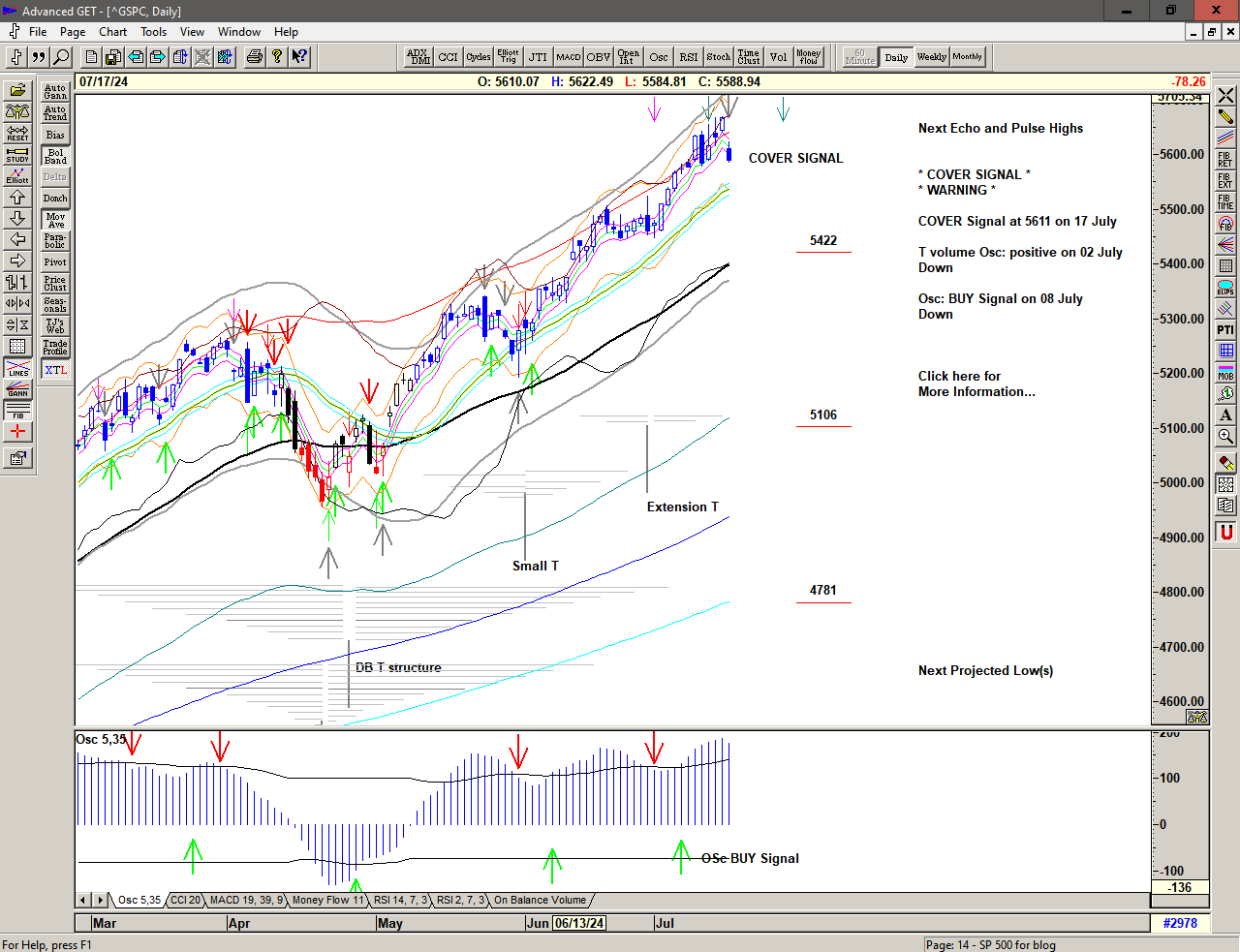This screenshot has height=952, width=1240.
Task: Click the MOB tool icon
Action: click(x=1225, y=372)
